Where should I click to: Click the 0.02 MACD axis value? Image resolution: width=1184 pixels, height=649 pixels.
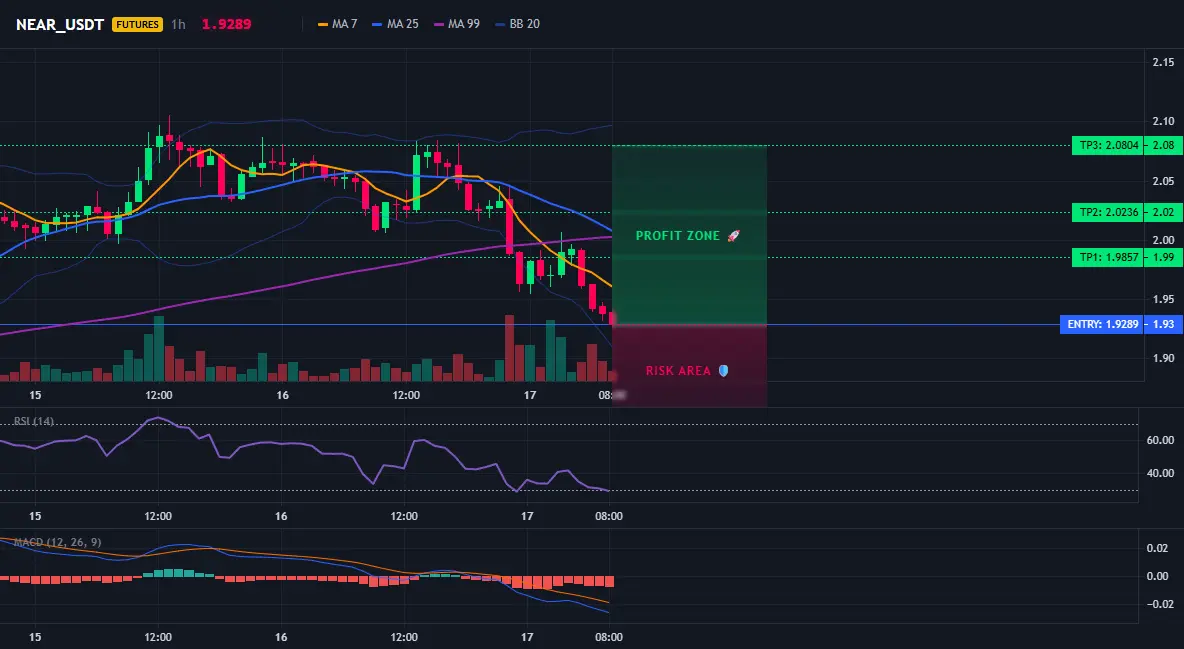click(1158, 548)
